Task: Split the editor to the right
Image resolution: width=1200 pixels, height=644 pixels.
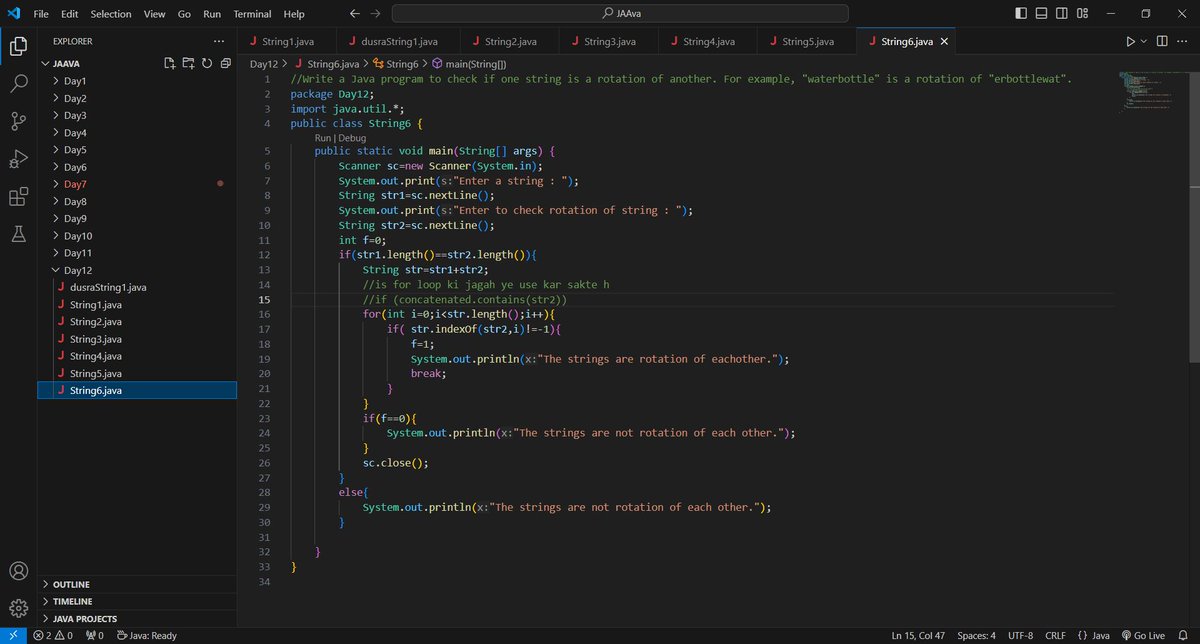Action: (x=1162, y=41)
